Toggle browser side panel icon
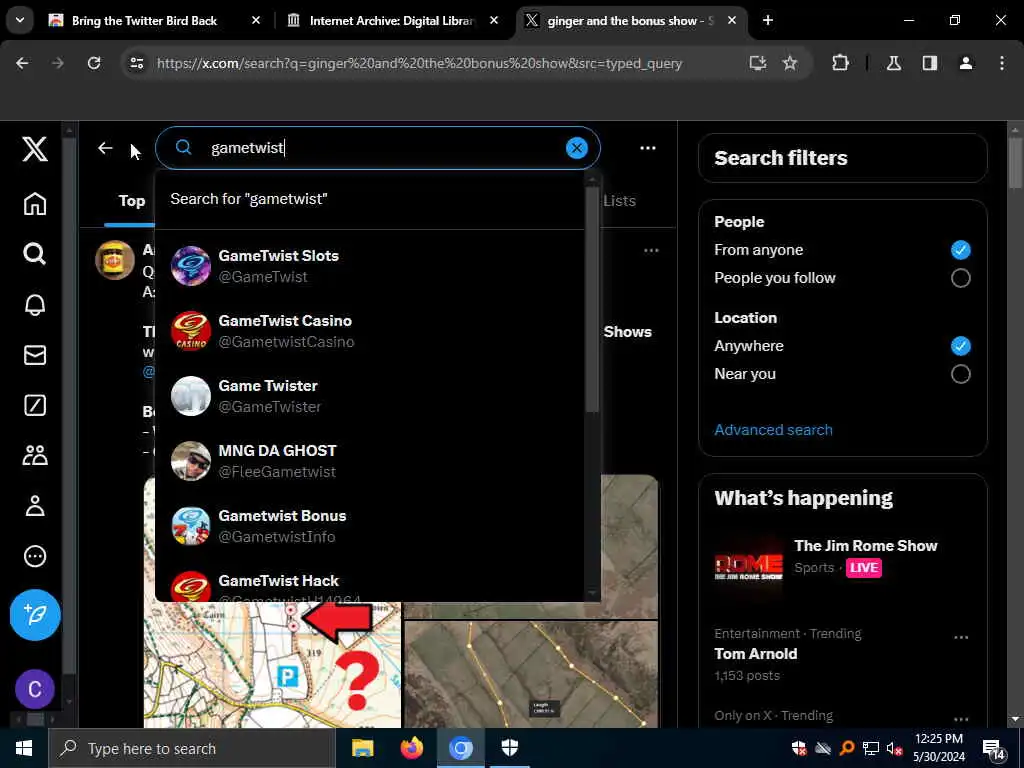 (930, 63)
